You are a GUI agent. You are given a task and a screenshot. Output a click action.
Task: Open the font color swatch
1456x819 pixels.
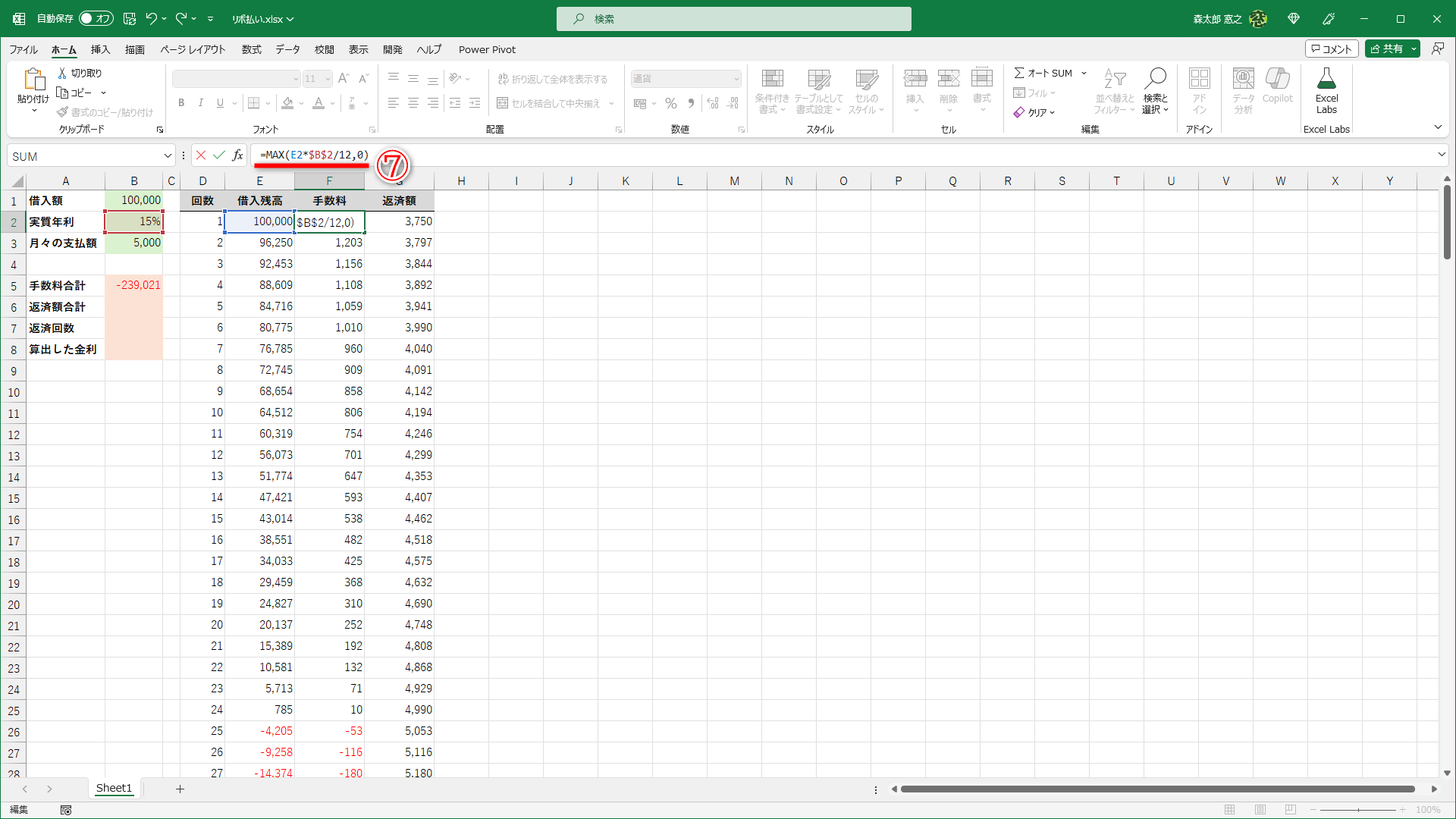(x=319, y=104)
